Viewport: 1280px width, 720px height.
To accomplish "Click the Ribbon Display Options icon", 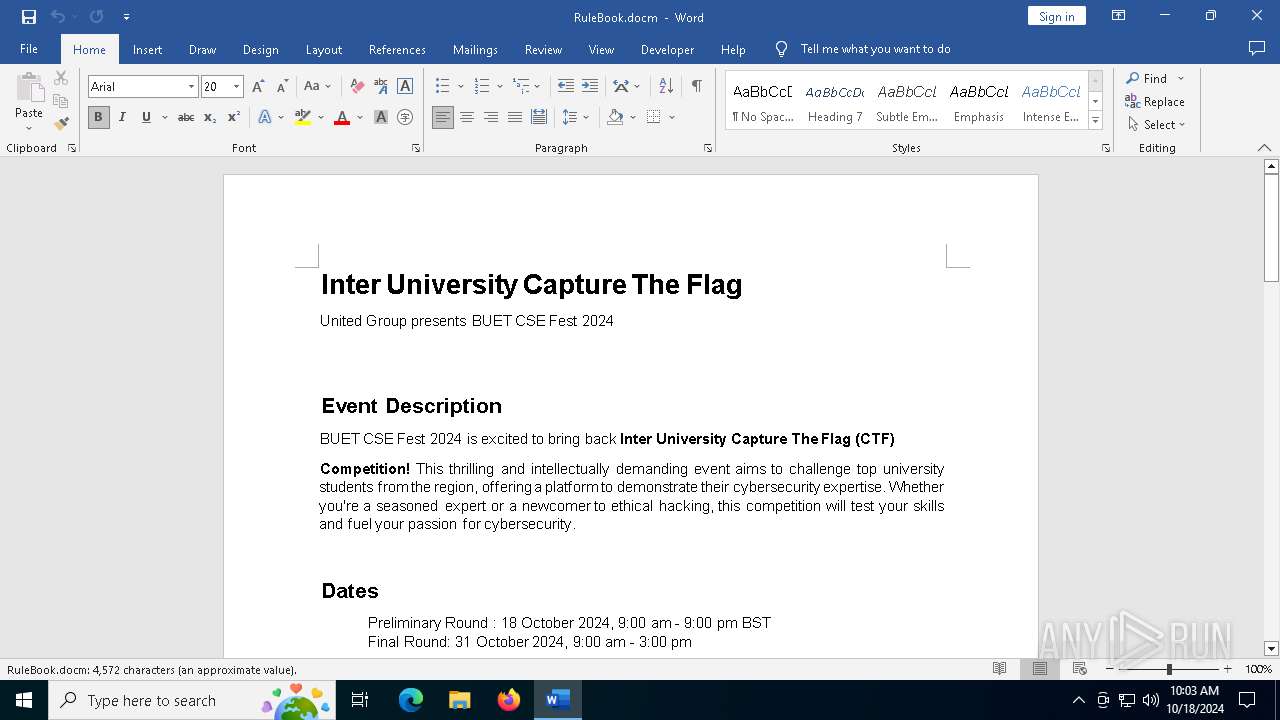I will pyautogui.click(x=1119, y=16).
